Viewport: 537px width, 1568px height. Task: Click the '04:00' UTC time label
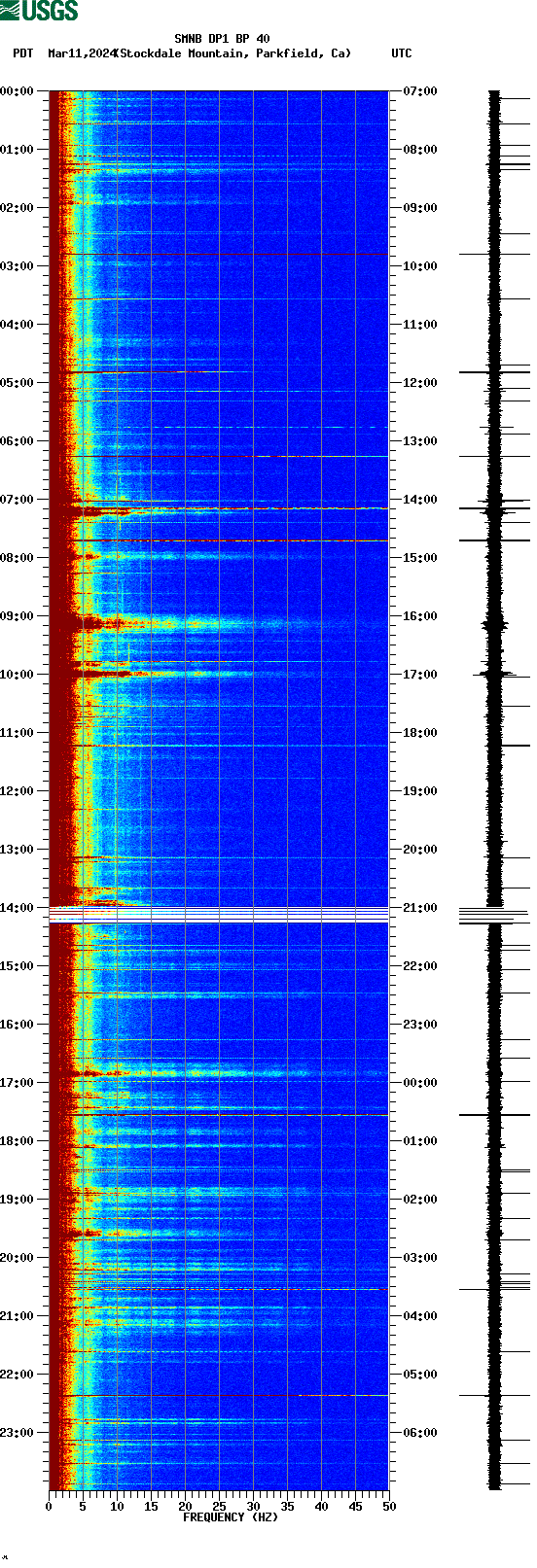(x=420, y=1316)
